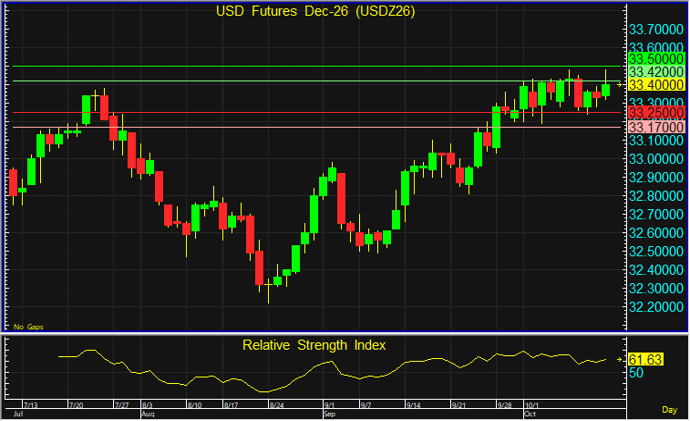Click the yellow 33.40000 current price label
The height and width of the screenshot is (421, 690).
click(656, 85)
